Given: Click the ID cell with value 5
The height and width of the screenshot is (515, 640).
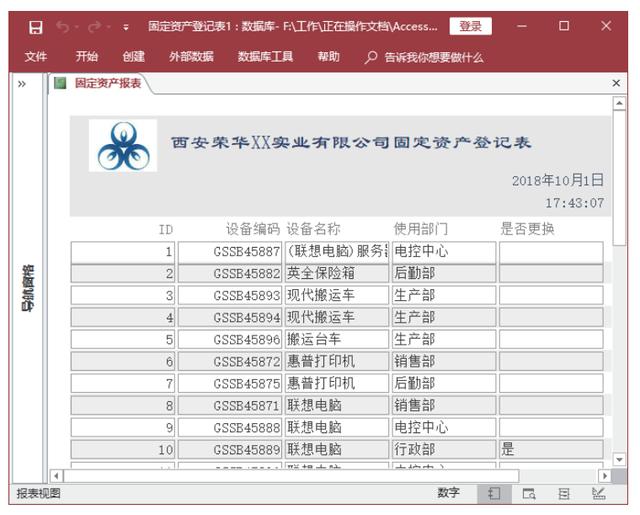Looking at the screenshot, I should [123, 340].
